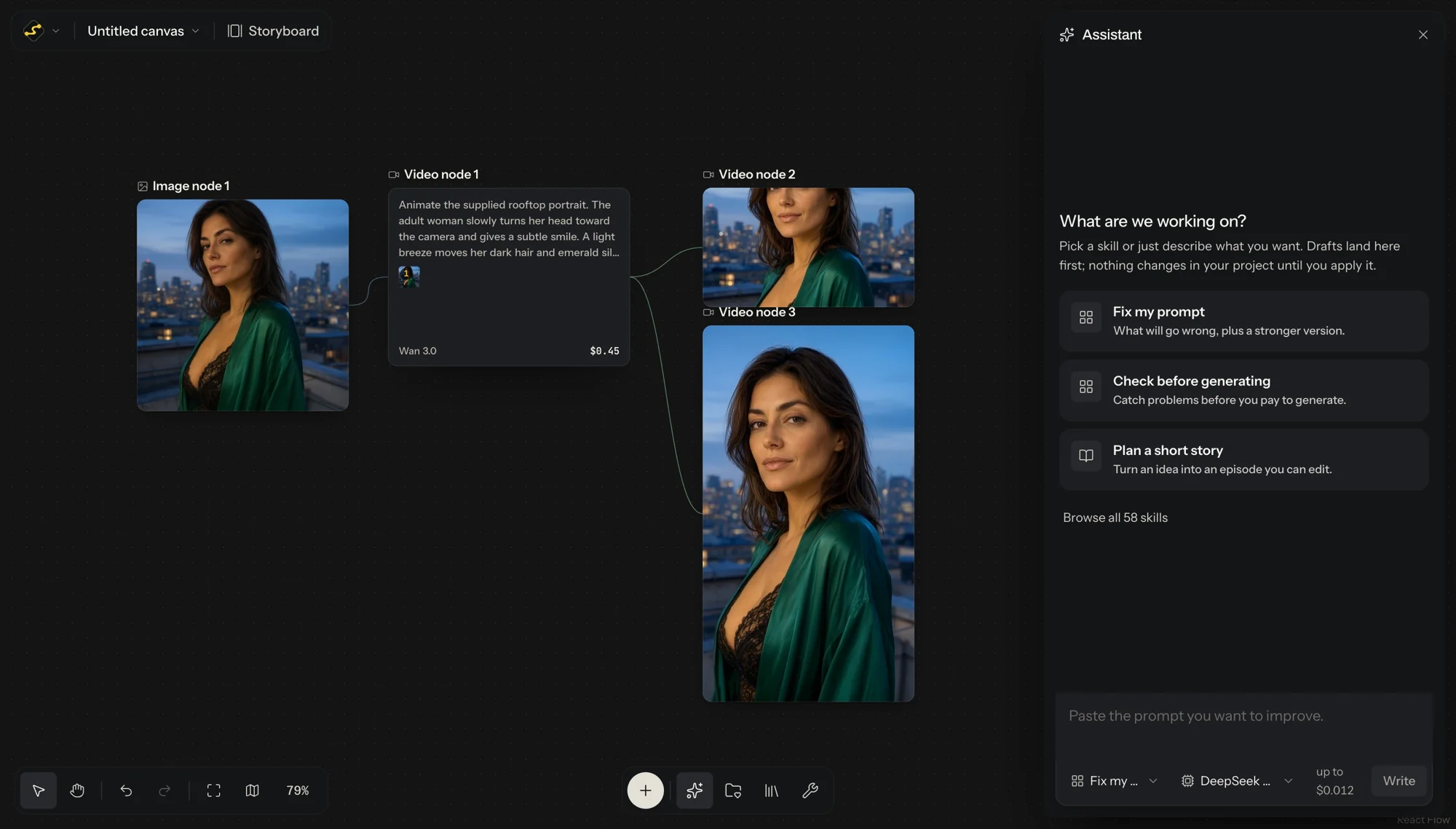Click the app logo at top left
Screen dimensions: 1456x829
[x=33, y=31]
